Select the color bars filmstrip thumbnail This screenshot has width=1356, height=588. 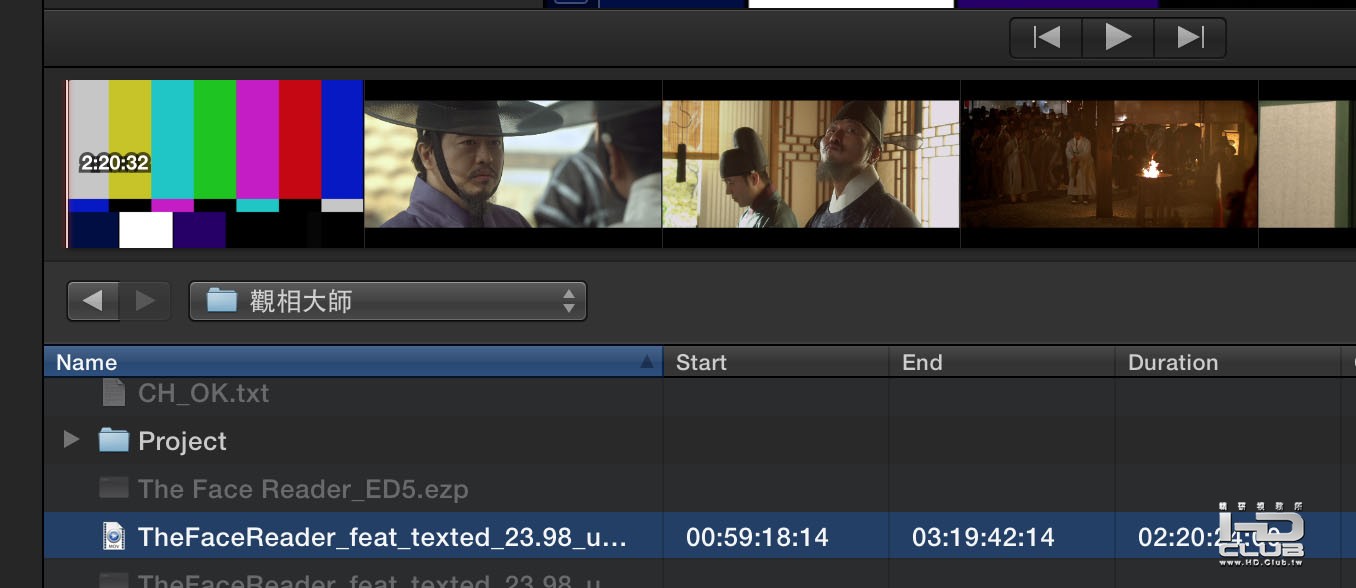pyautogui.click(x=214, y=164)
